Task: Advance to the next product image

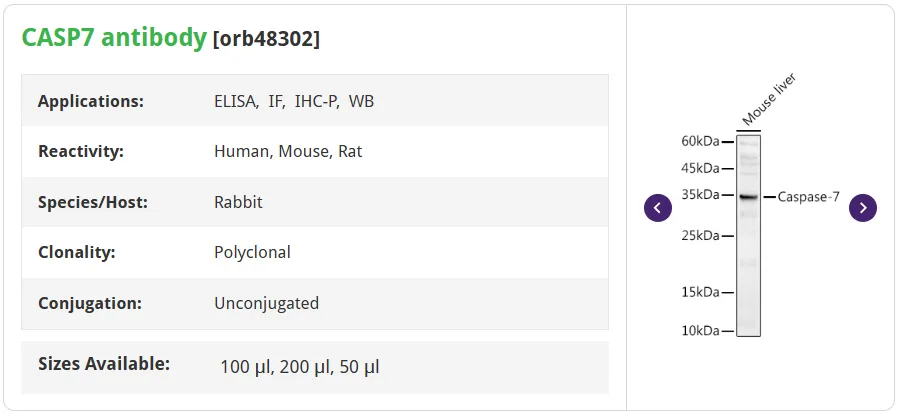Action: [863, 208]
